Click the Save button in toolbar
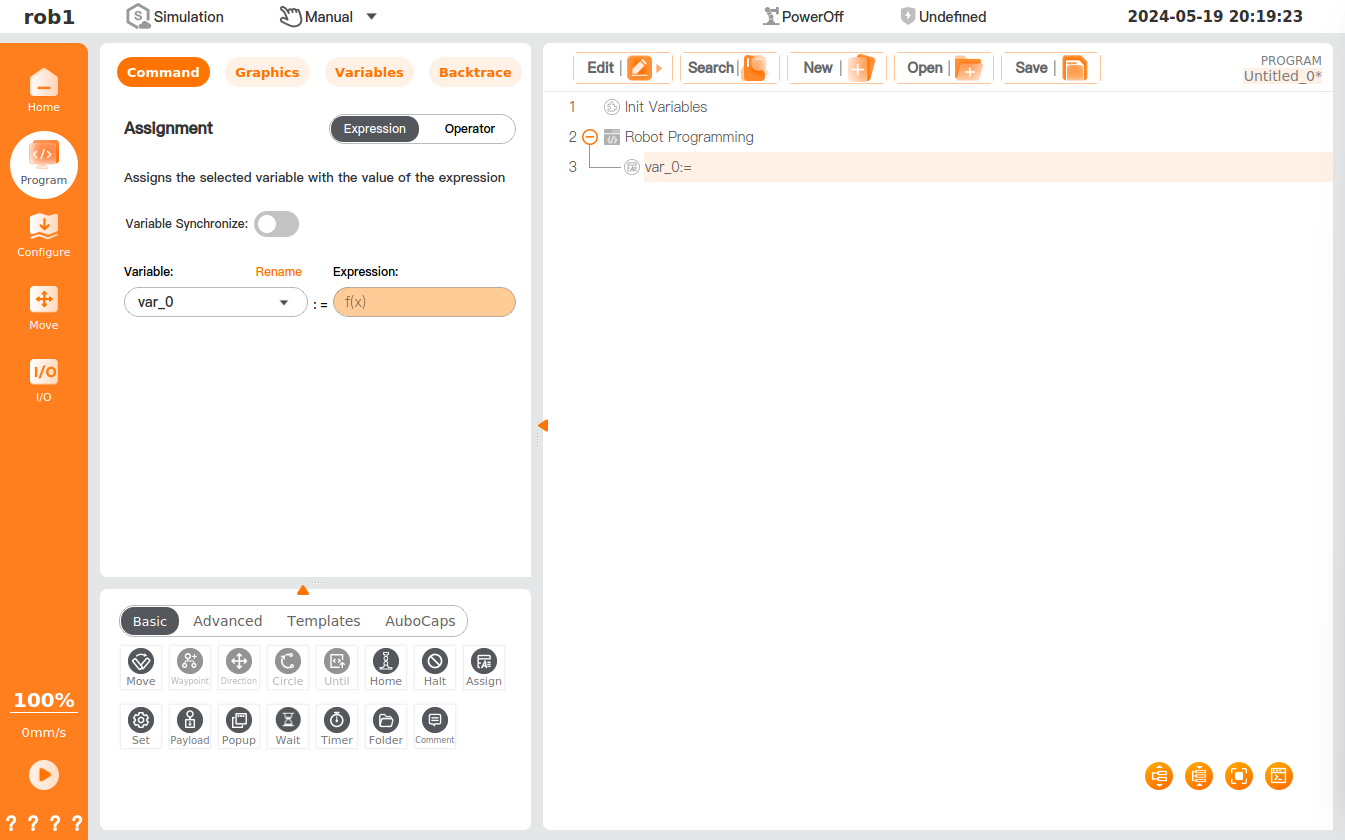This screenshot has height=840, width=1345. pyautogui.click(x=1050, y=68)
